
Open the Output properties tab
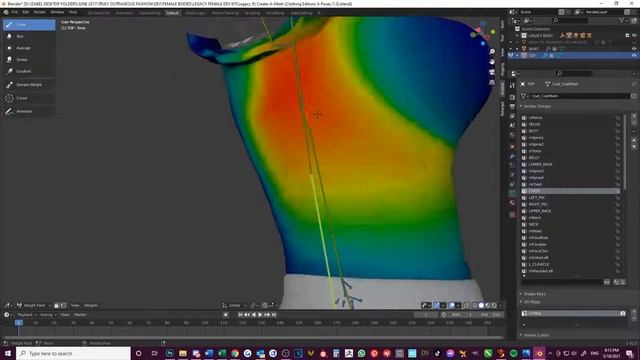[x=512, y=107]
